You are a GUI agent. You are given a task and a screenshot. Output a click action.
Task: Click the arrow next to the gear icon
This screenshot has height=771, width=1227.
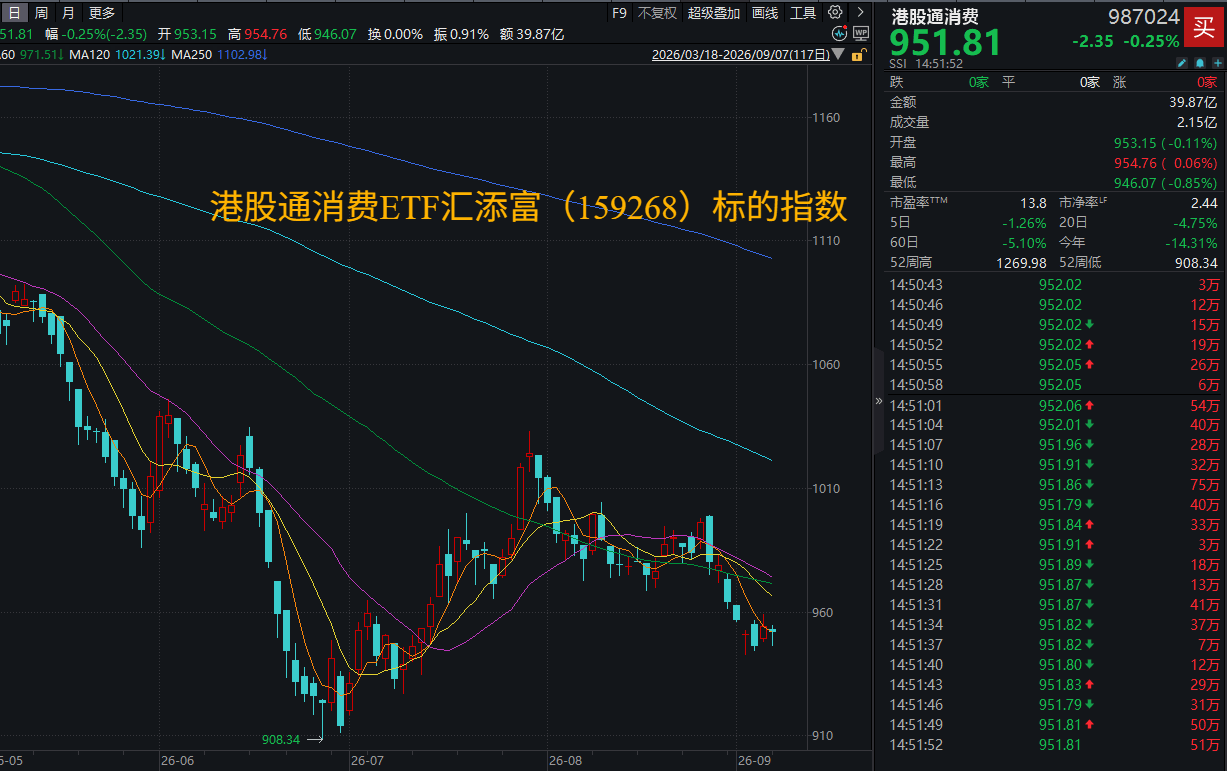pos(862,10)
